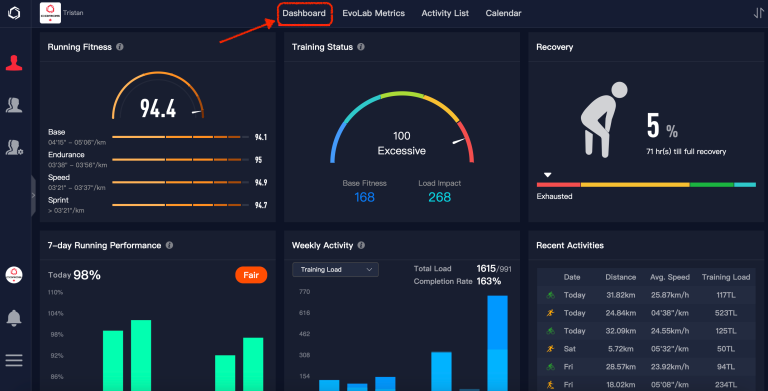This screenshot has height=391, width=768.
Task: Open the EvoLab Metrics tab
Action: pos(374,13)
